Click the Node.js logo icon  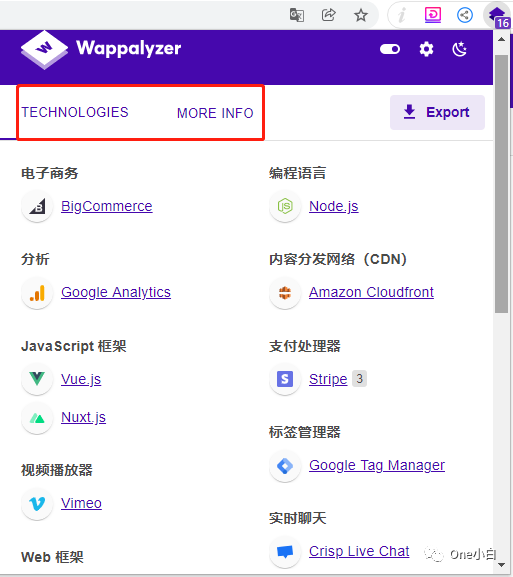285,206
